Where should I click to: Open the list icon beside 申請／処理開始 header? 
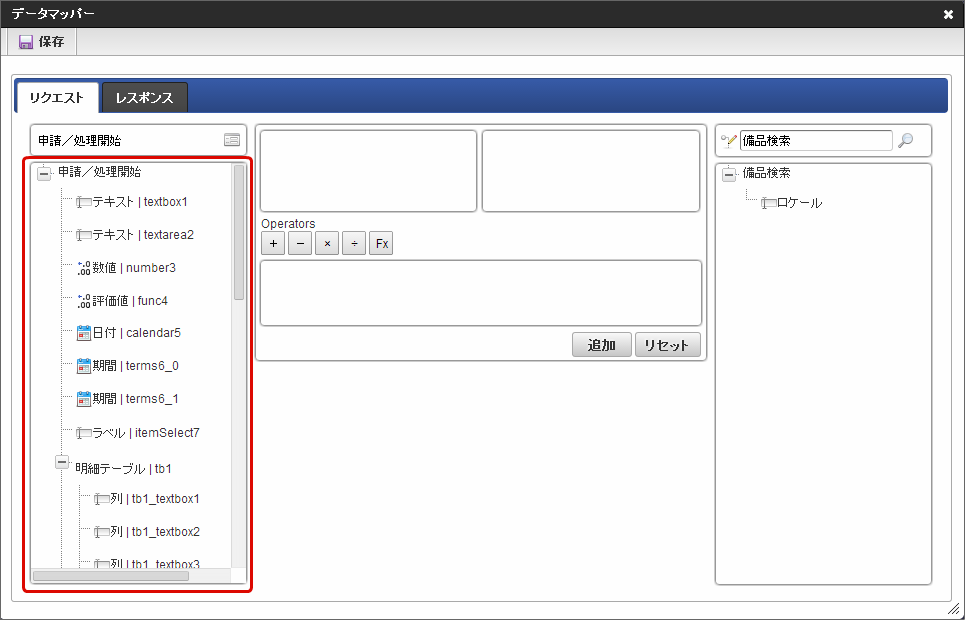coord(232,139)
